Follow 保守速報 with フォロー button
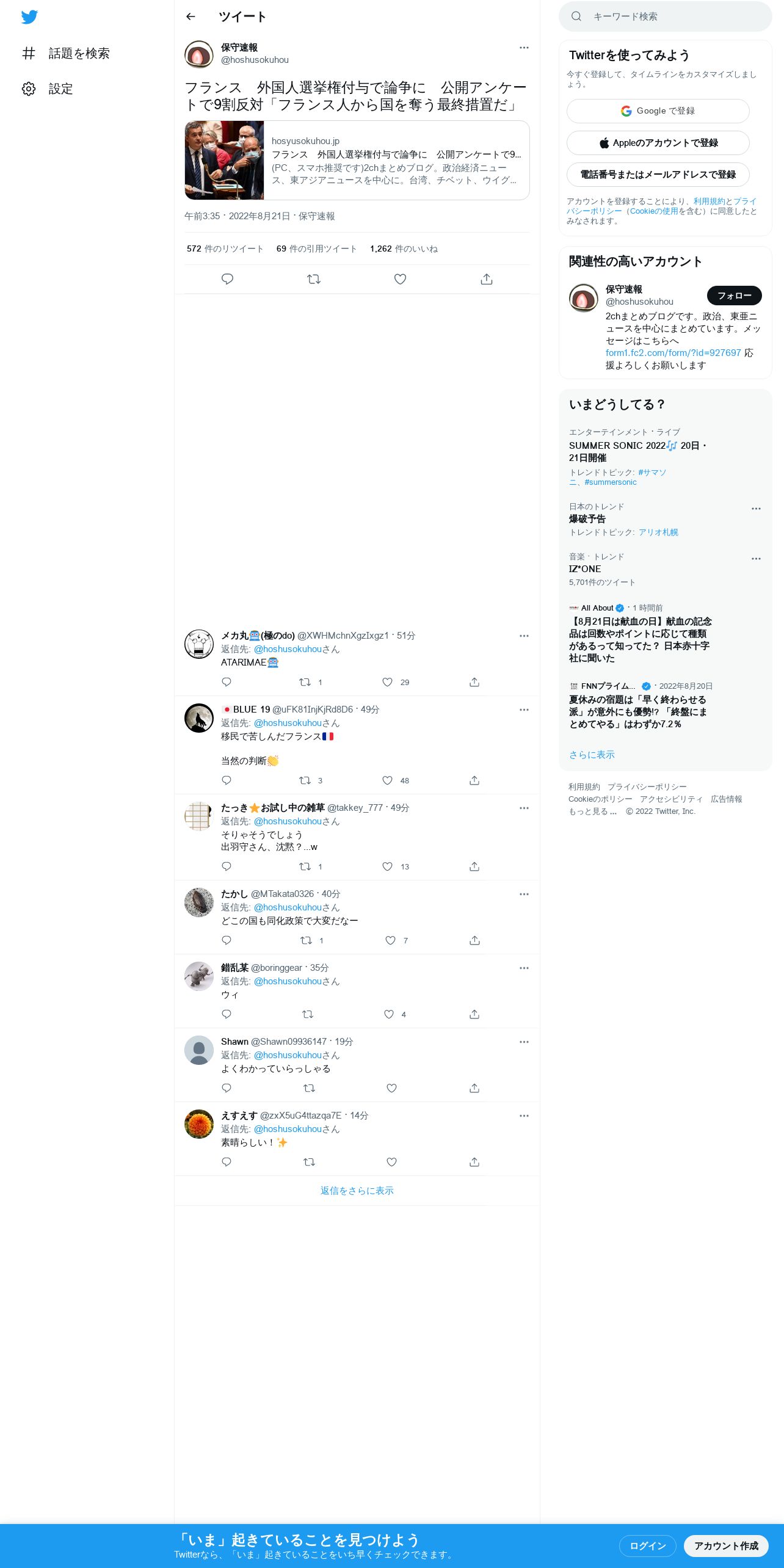The width and height of the screenshot is (784, 1568). (x=734, y=296)
